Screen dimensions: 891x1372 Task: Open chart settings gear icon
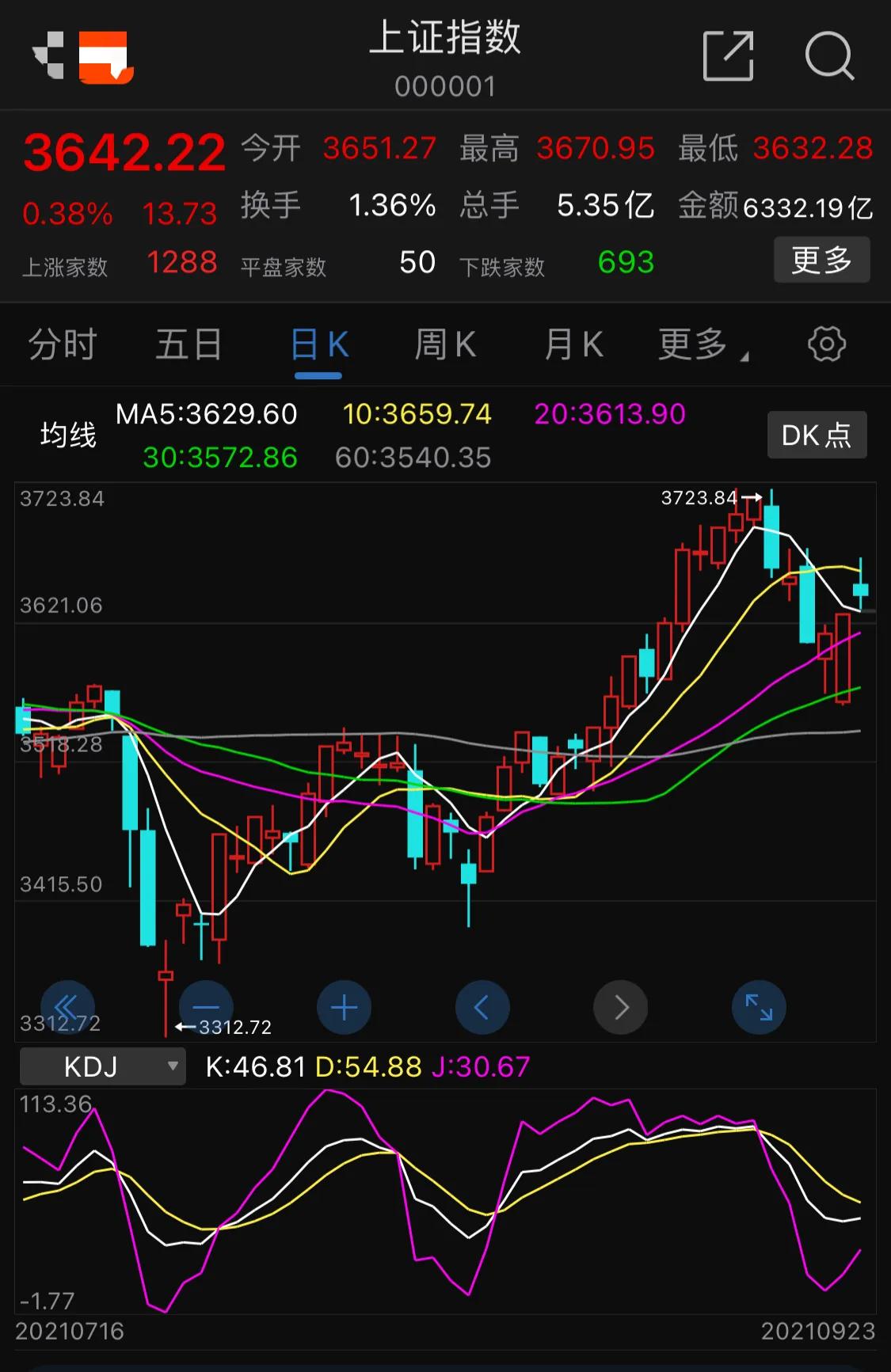click(827, 344)
